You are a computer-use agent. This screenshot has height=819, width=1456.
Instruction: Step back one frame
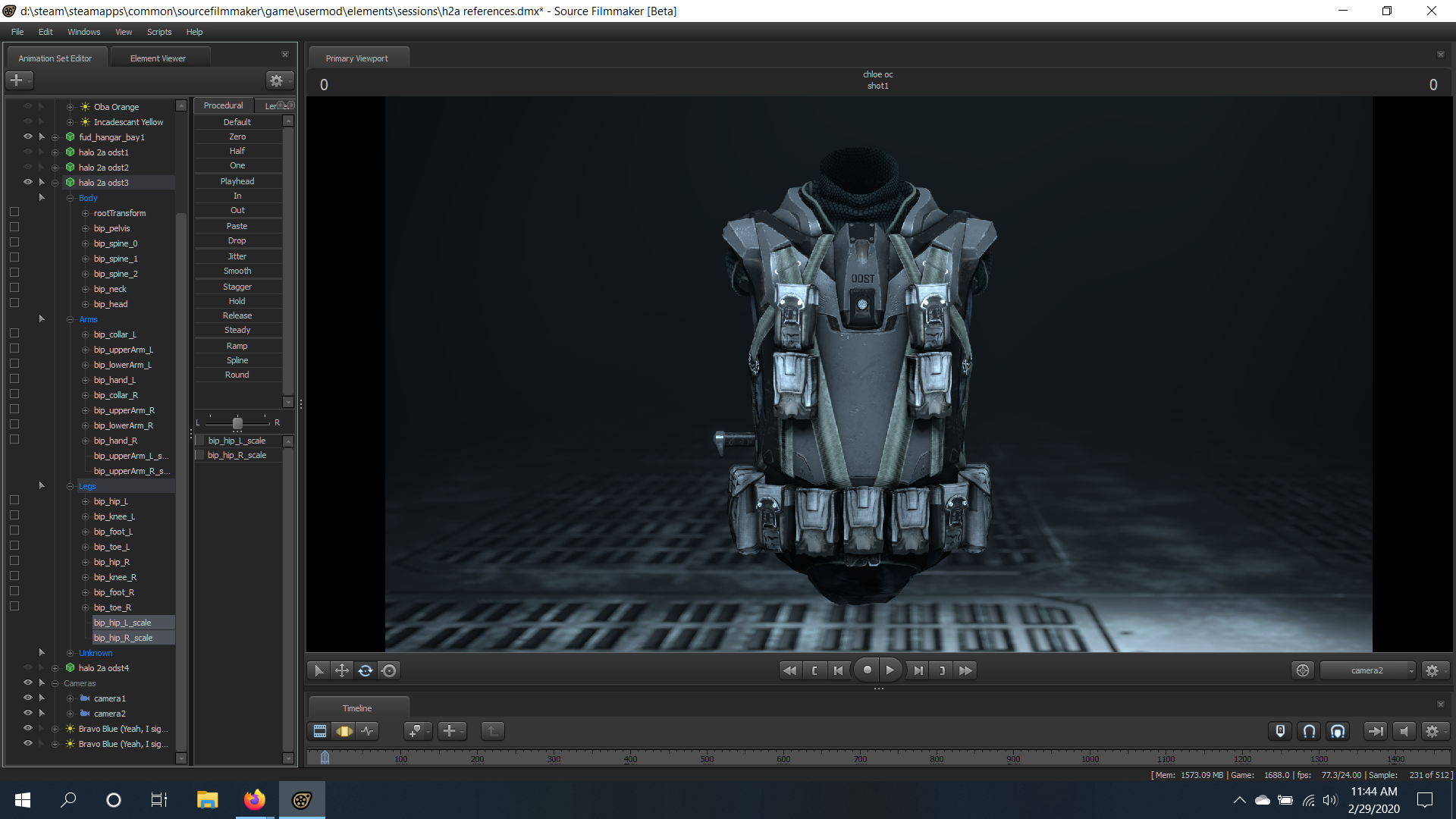tap(838, 670)
